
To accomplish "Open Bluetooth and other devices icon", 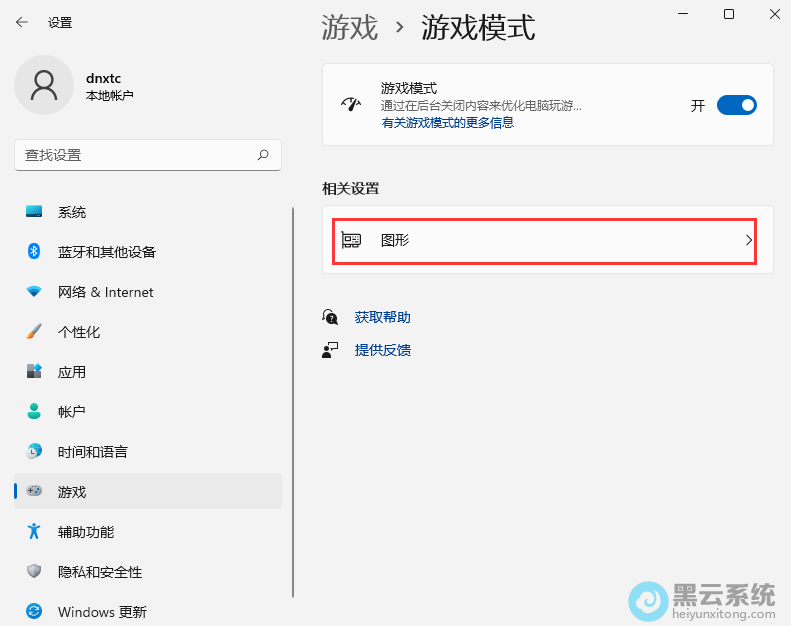I will [34, 252].
